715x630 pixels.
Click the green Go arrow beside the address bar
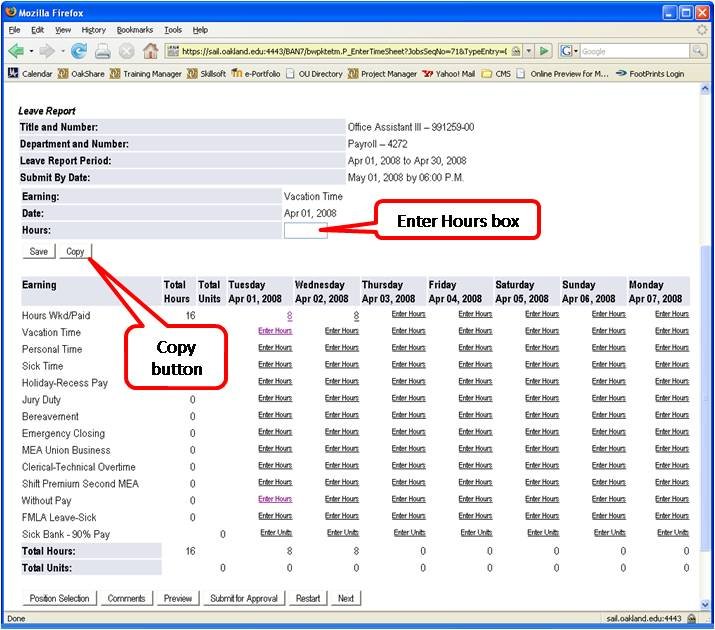click(x=544, y=51)
